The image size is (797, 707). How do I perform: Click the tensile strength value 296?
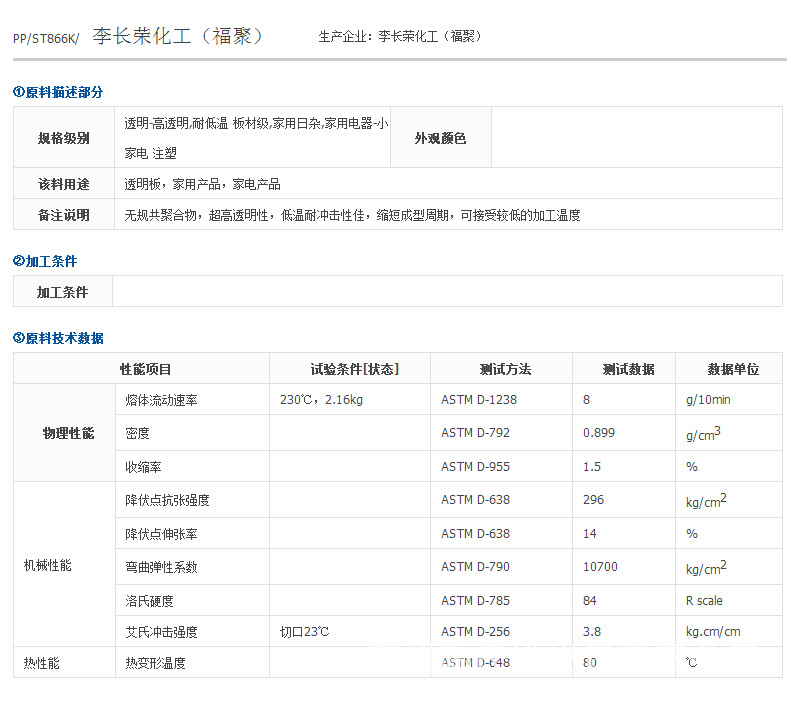coord(593,500)
